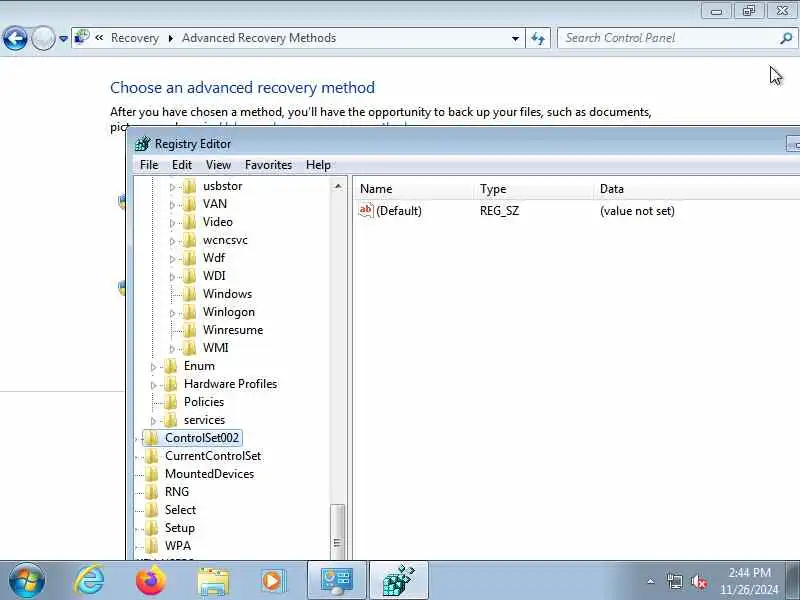Viewport: 800px width, 600px height.
Task: Select the Winlogon key label
Action: point(229,312)
